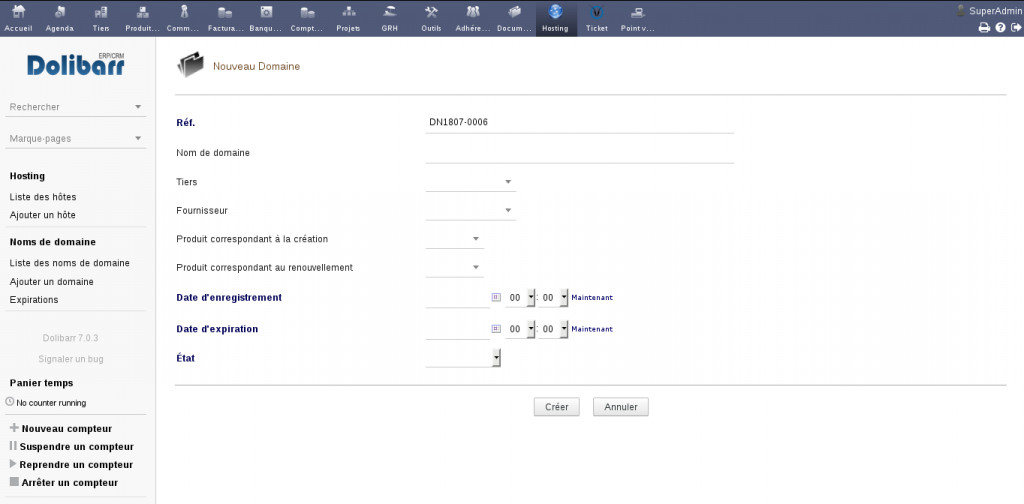
Task: Expand the Fournisseur dropdown
Action: [x=470, y=211]
